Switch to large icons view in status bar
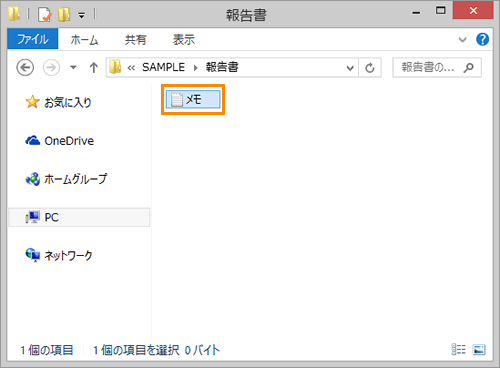 point(479,350)
